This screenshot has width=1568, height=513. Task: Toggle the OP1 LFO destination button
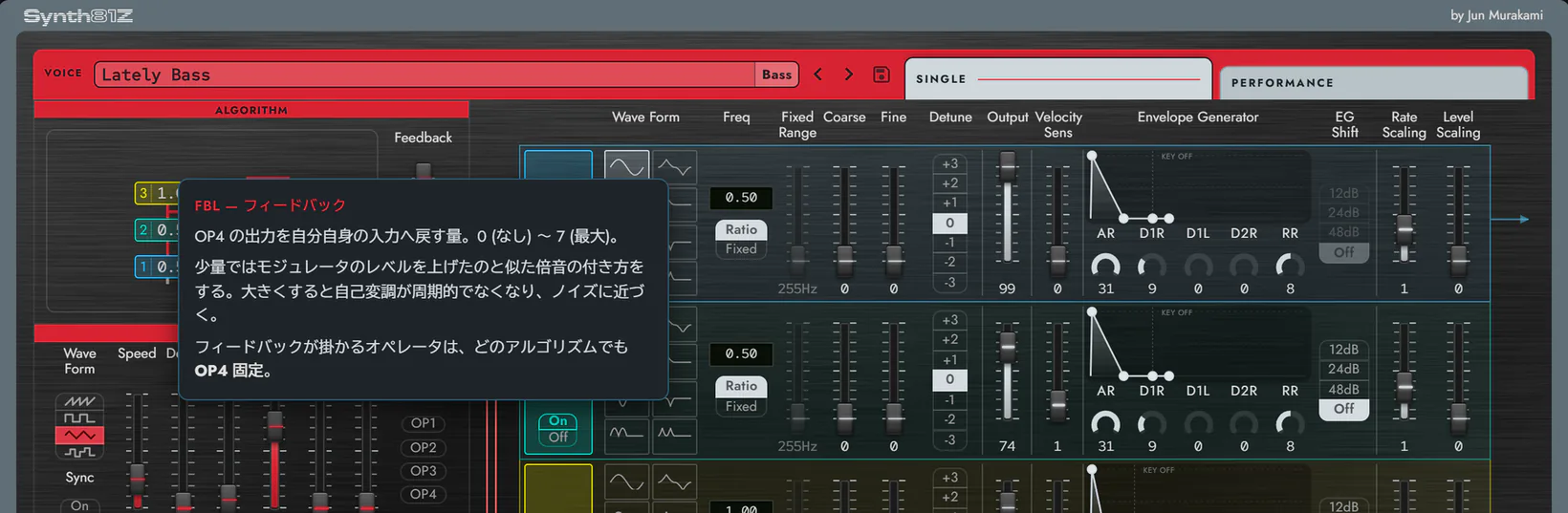(x=424, y=423)
